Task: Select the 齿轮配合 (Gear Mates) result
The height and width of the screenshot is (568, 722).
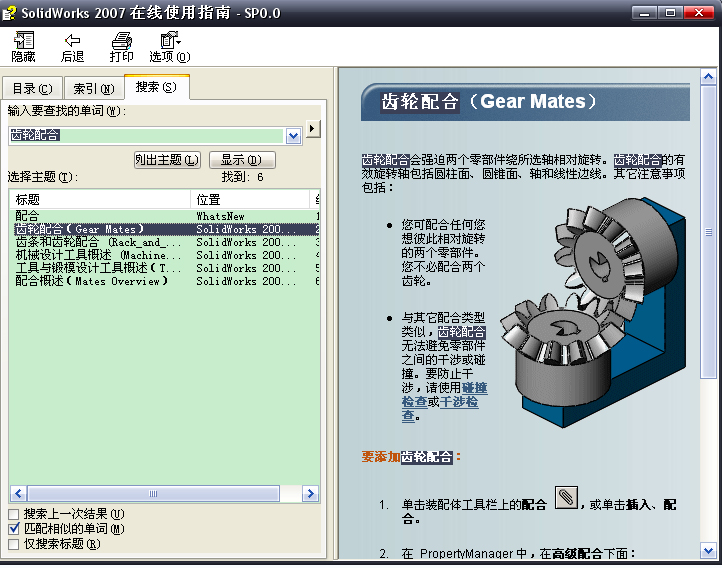Action: click(165, 229)
